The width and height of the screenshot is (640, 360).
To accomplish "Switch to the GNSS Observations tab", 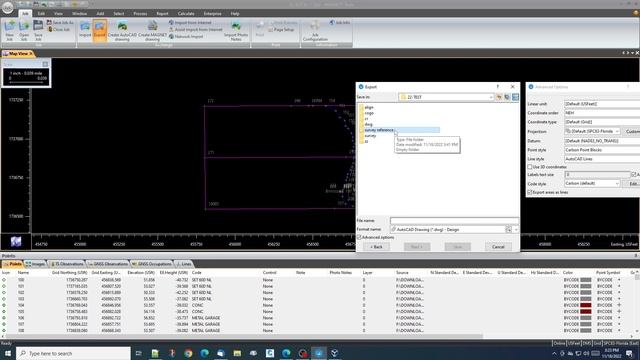I will click(108, 264).
